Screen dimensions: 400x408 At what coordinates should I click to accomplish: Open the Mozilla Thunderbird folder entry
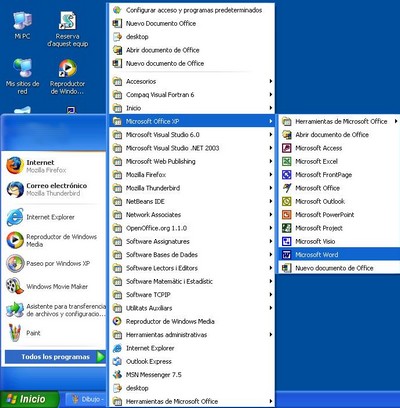192,188
